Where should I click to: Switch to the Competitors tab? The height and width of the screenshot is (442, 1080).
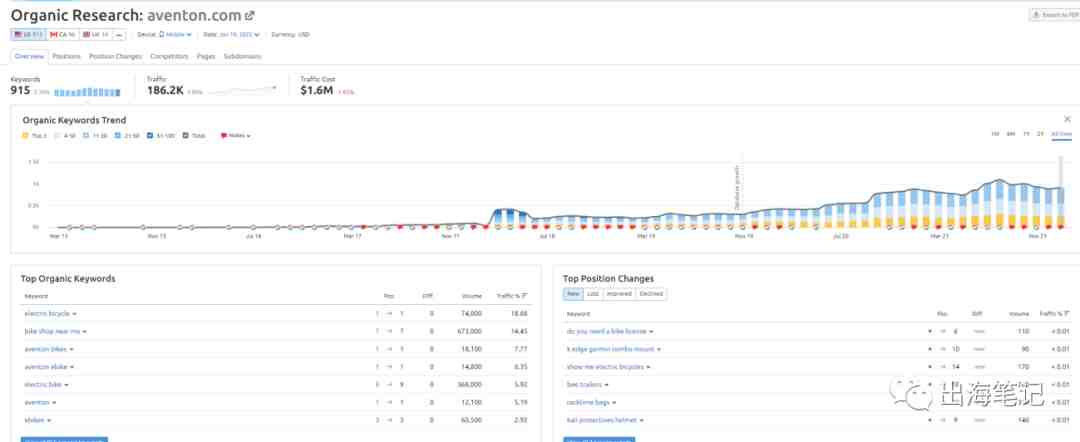click(x=169, y=56)
